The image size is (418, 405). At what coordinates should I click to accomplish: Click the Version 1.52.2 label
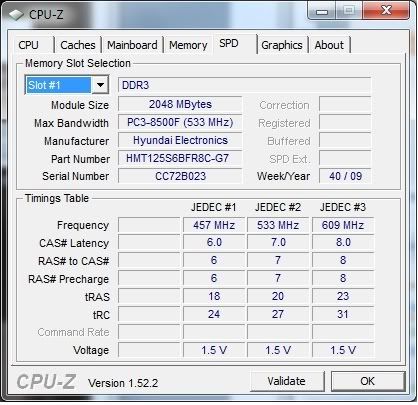[123, 383]
